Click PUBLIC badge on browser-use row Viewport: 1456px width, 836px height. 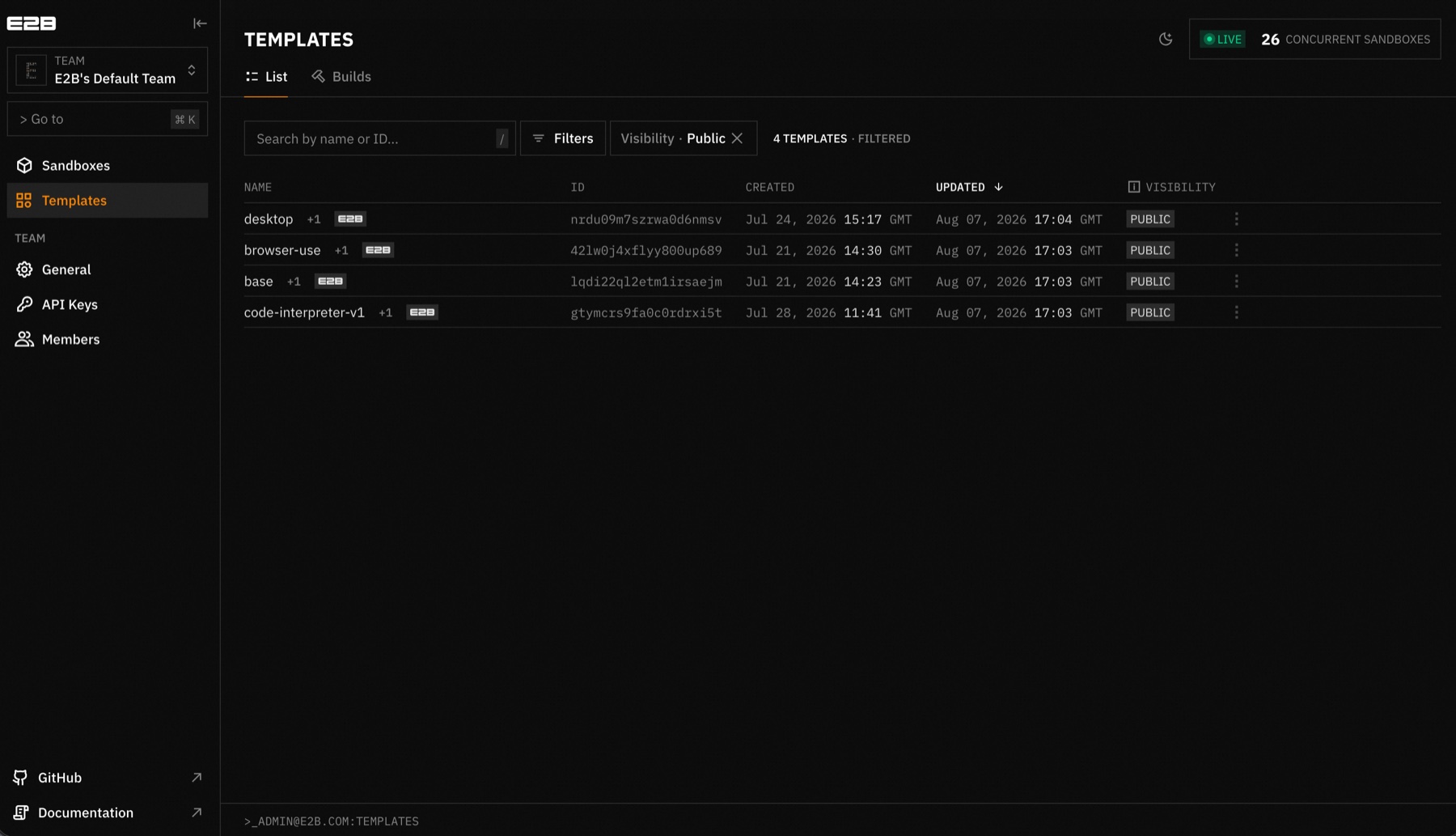1150,250
